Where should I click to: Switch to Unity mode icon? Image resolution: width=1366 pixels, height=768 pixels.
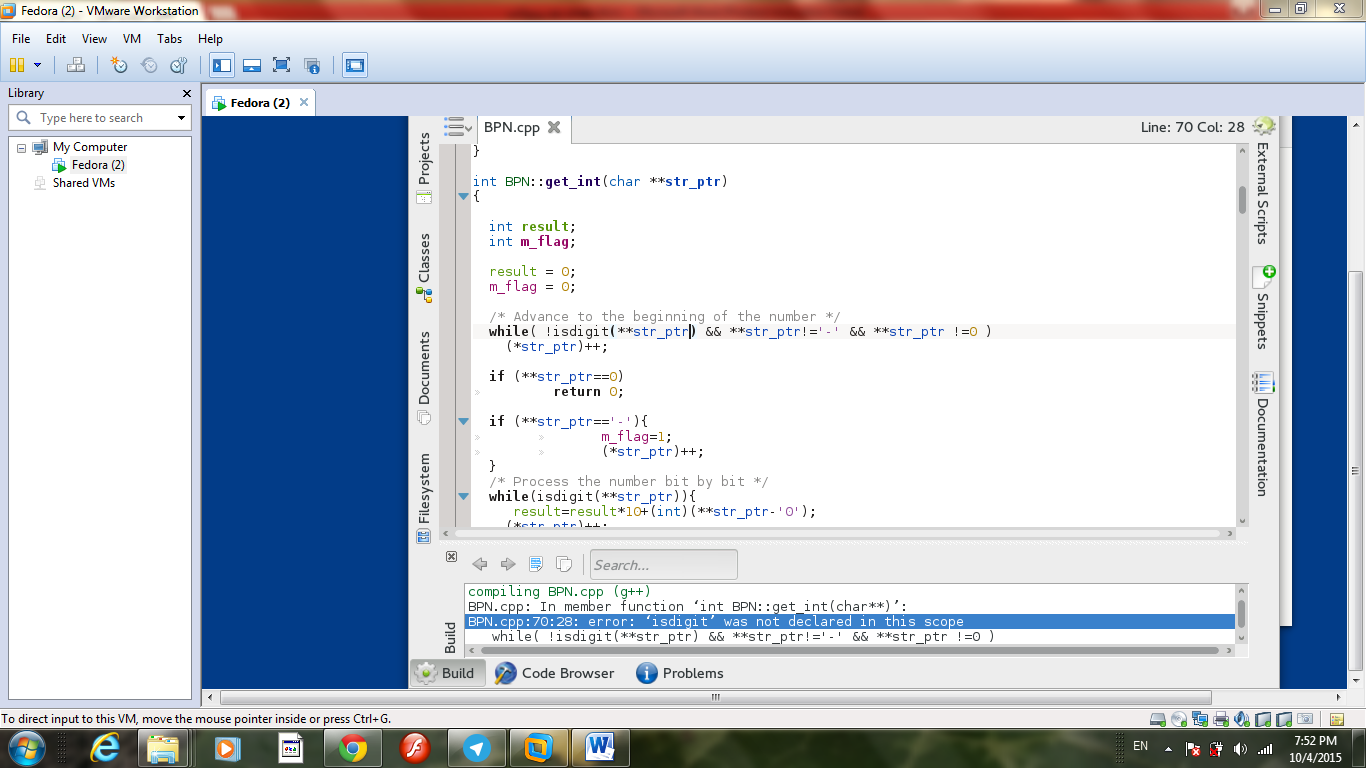pos(312,66)
